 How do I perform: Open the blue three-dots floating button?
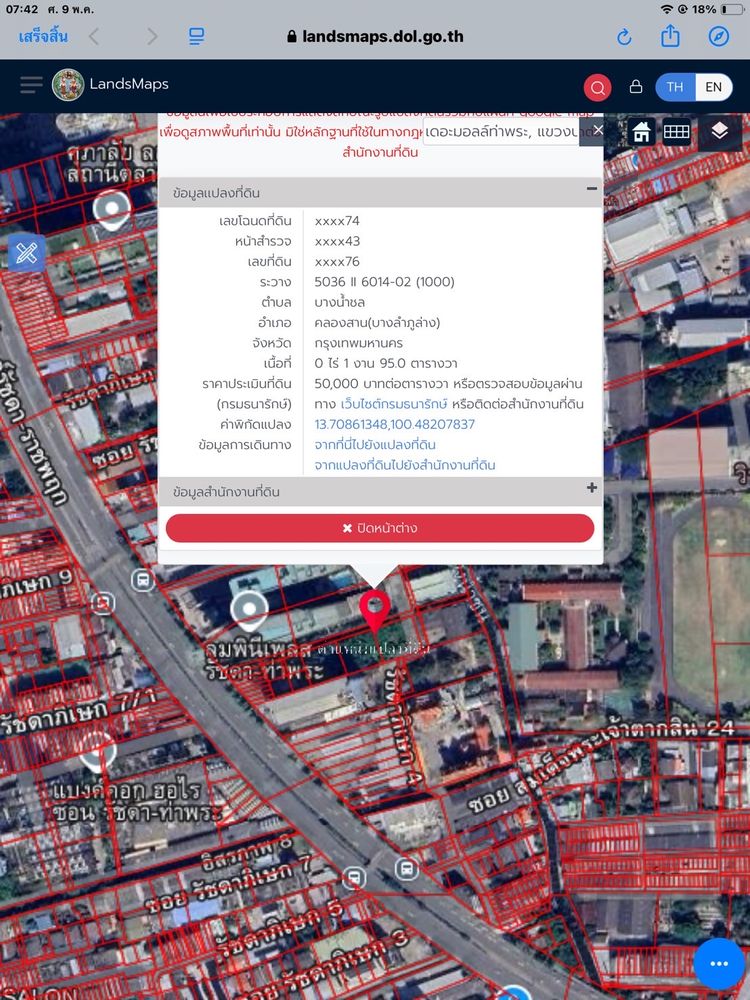[719, 965]
